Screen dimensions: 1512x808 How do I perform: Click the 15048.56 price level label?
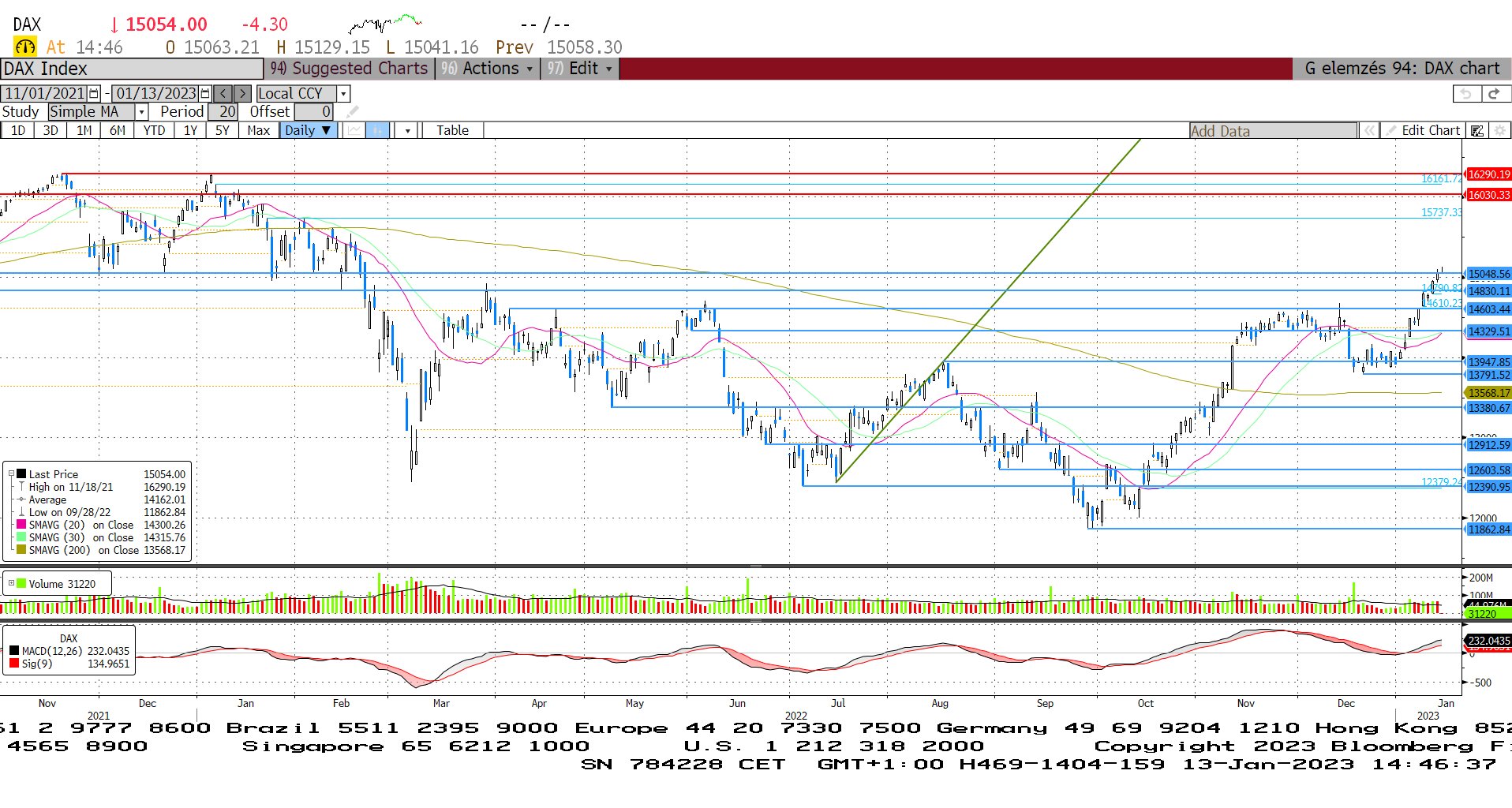click(x=1488, y=274)
